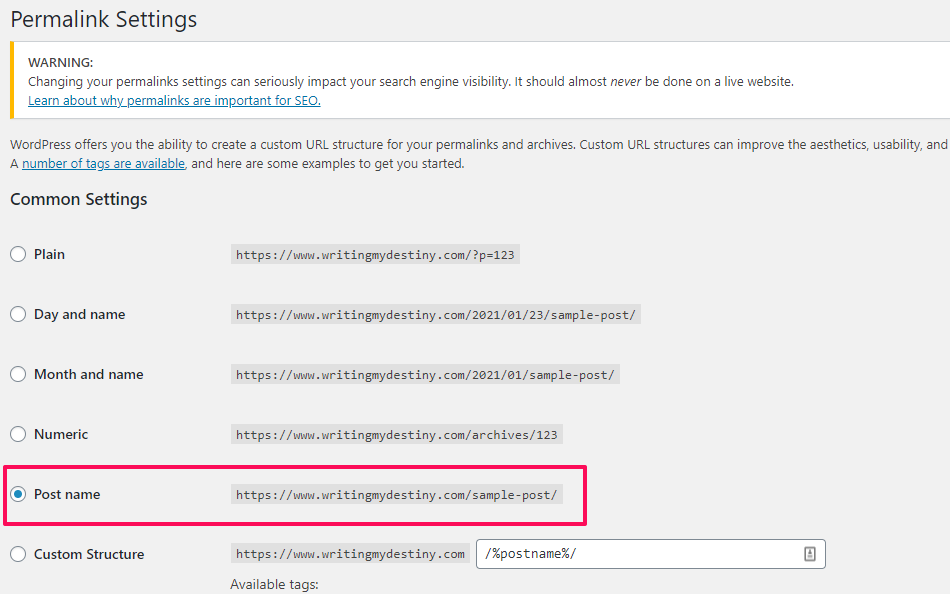
Task: Enable the Month and name radio button
Action: click(18, 374)
